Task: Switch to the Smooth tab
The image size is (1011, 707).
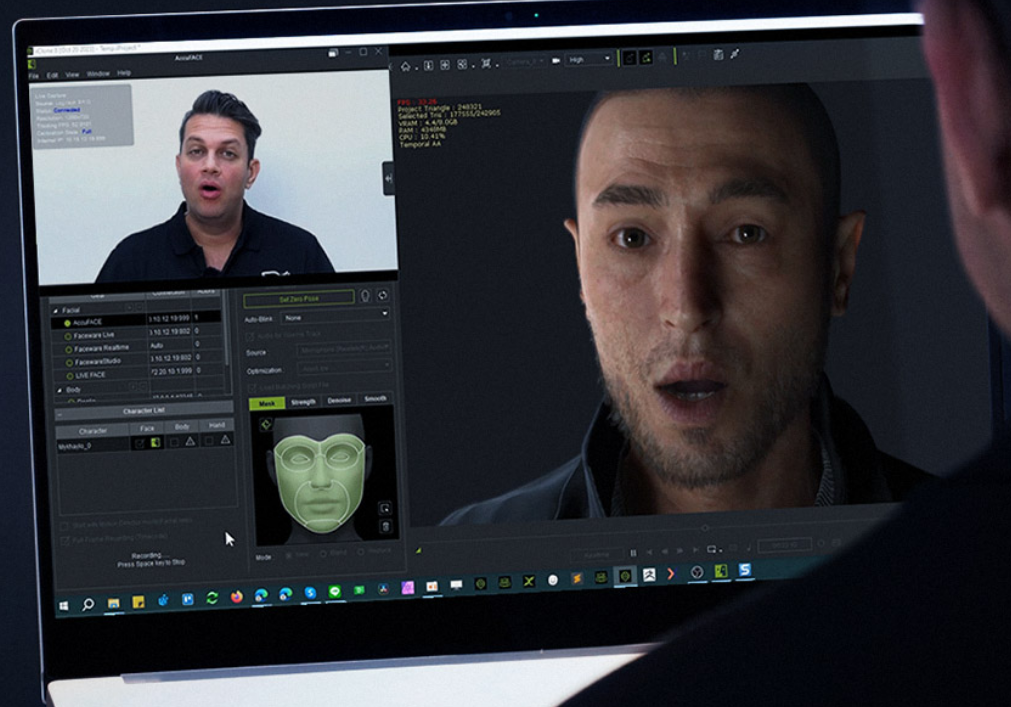Action: point(375,398)
